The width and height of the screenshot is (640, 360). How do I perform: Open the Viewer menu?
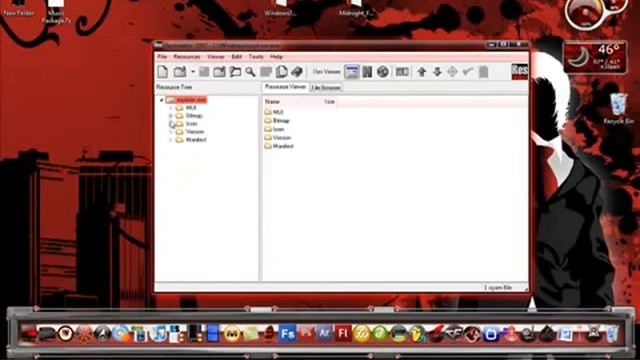tap(216, 57)
